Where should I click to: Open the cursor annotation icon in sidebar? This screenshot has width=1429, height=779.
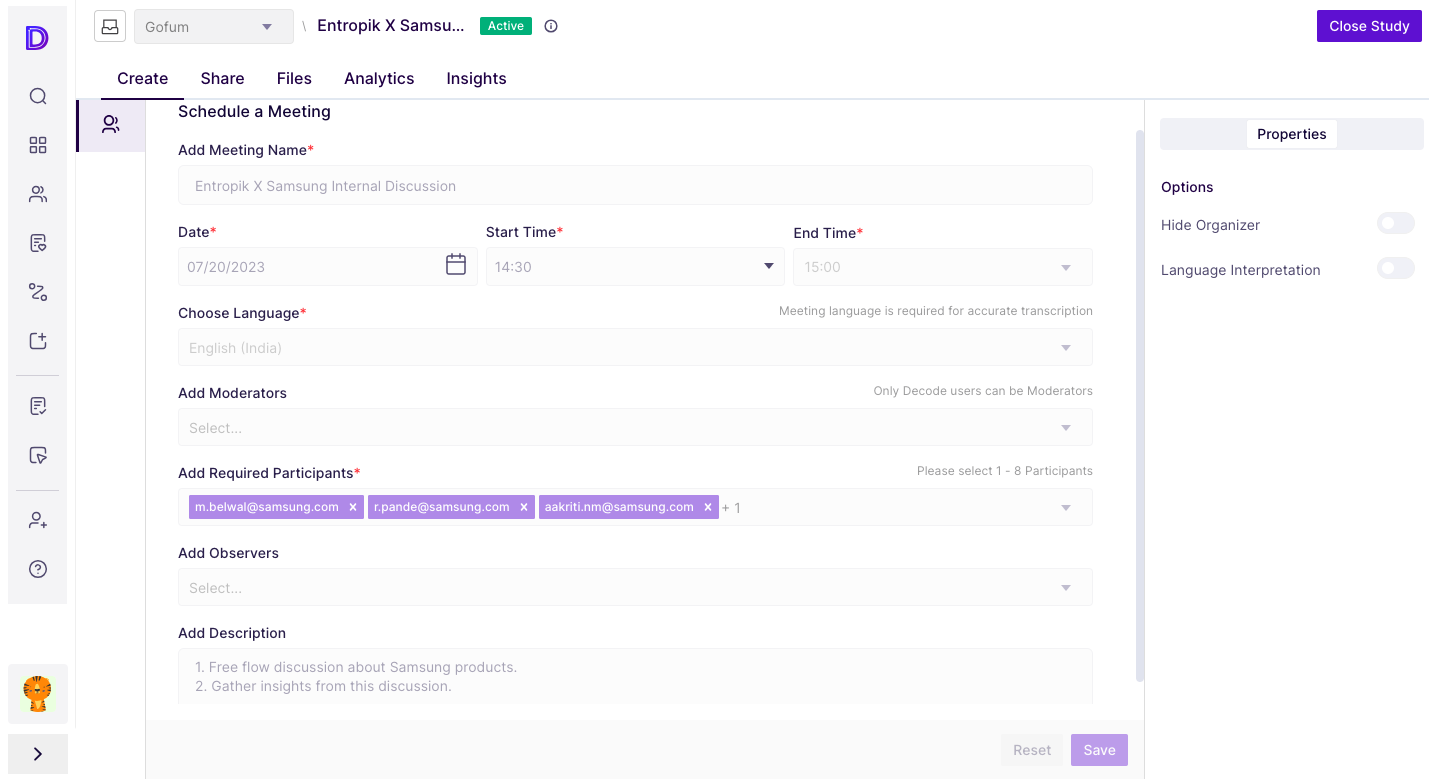[38, 455]
